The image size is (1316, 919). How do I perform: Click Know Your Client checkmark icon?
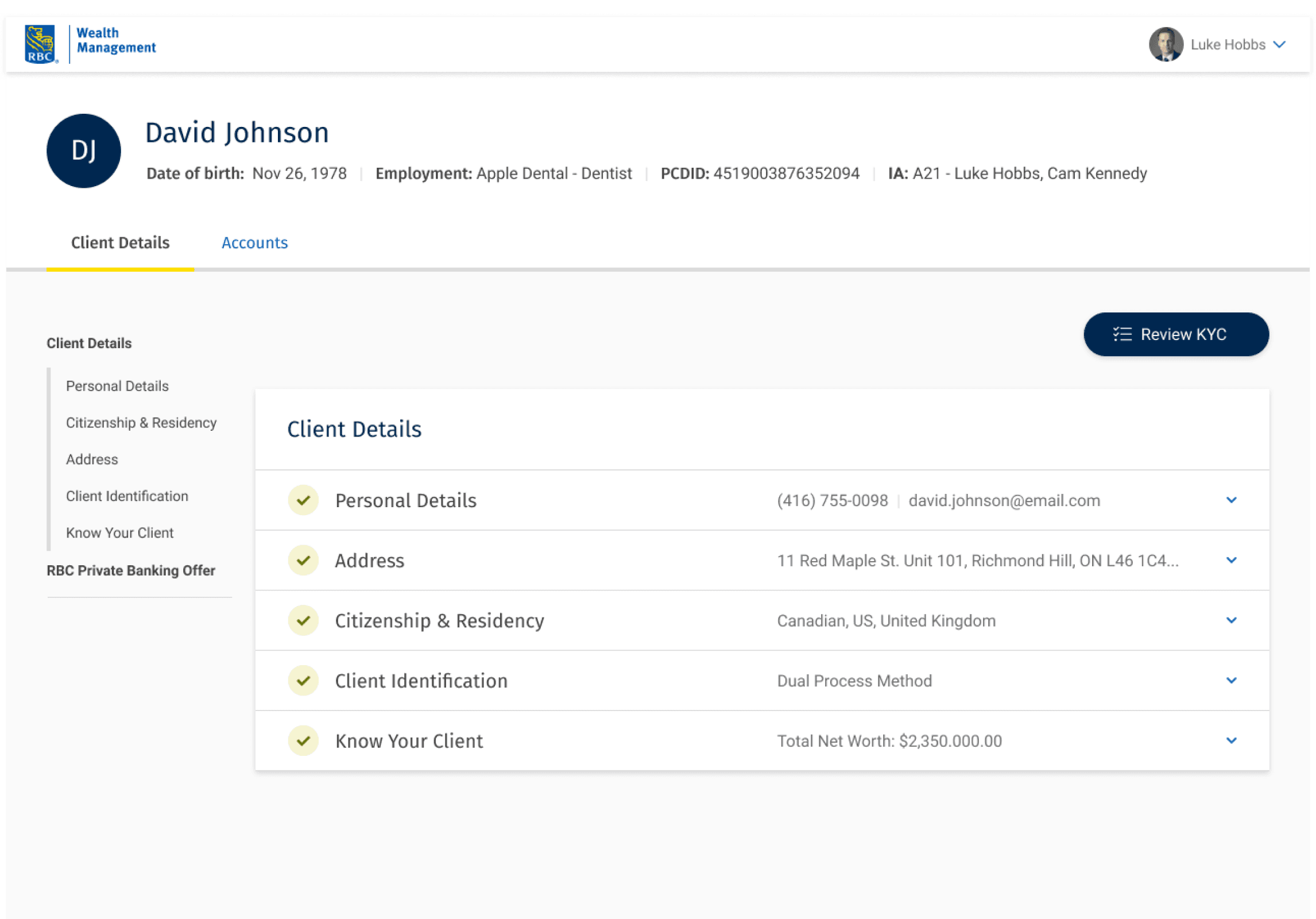[303, 740]
